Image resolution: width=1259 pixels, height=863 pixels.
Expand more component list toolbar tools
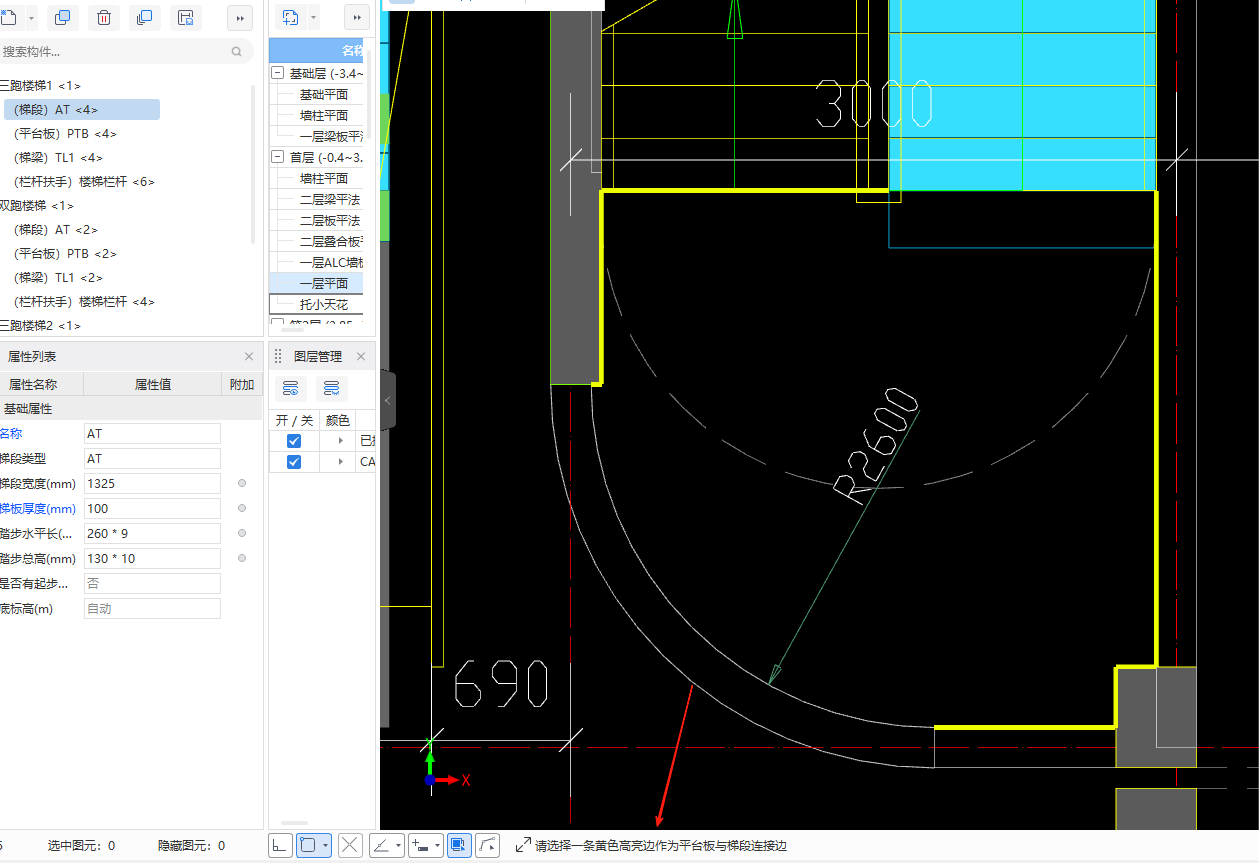click(x=240, y=18)
